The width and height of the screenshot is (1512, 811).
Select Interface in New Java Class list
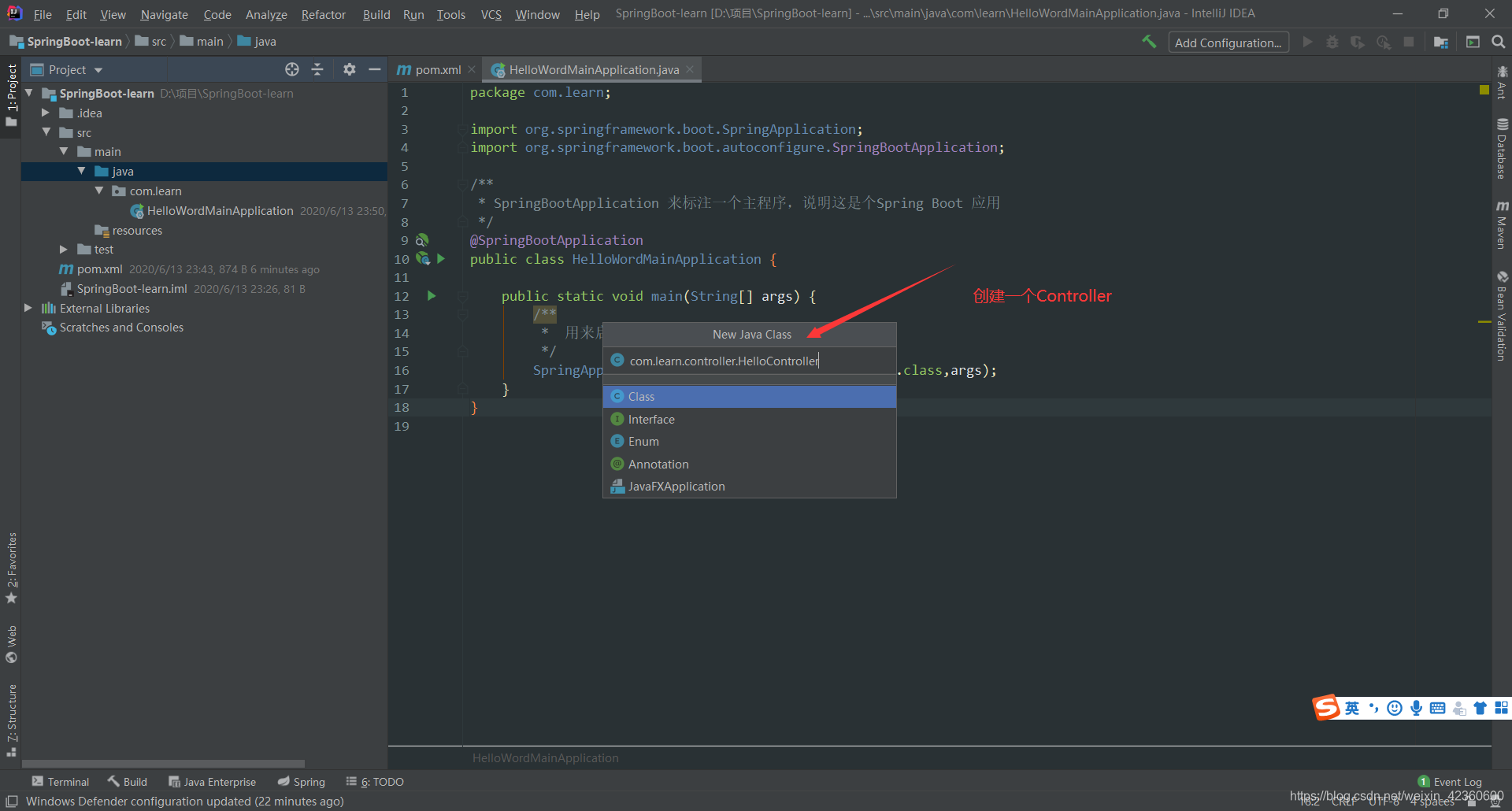click(750, 419)
